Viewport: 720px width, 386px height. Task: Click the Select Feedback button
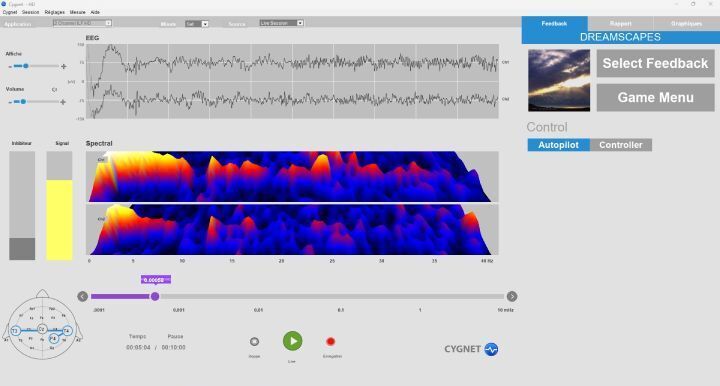[x=655, y=63]
